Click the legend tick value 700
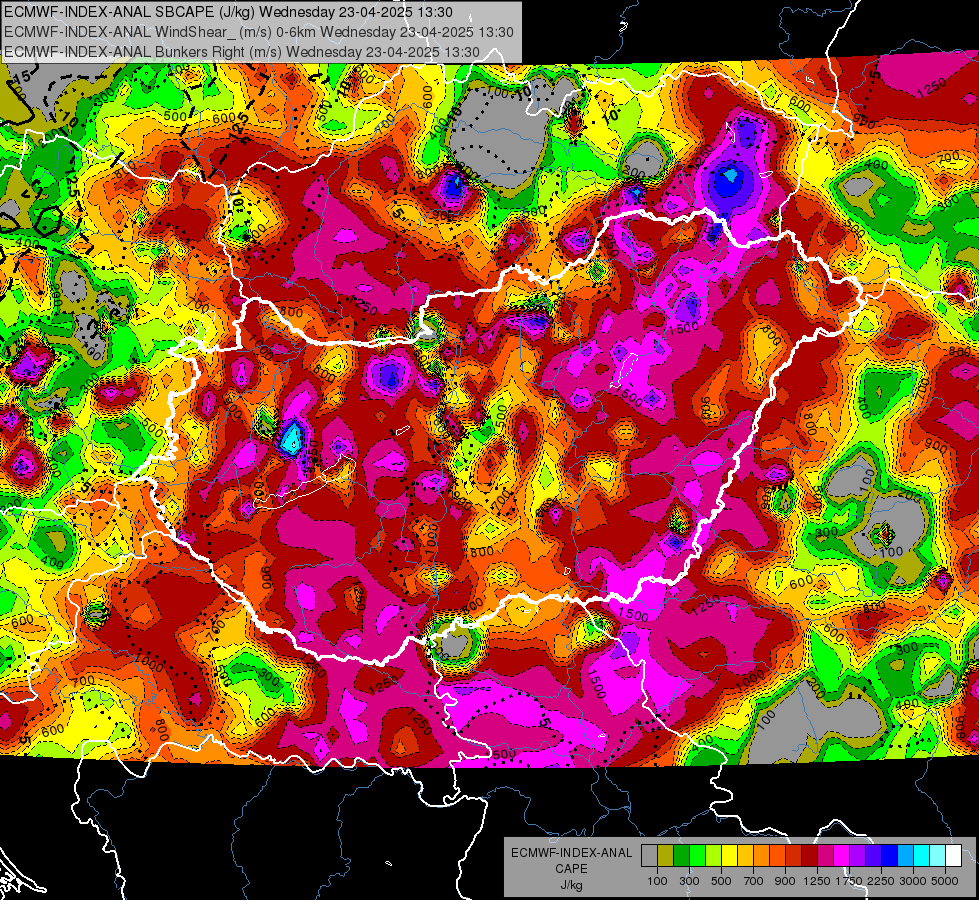 pos(754,881)
